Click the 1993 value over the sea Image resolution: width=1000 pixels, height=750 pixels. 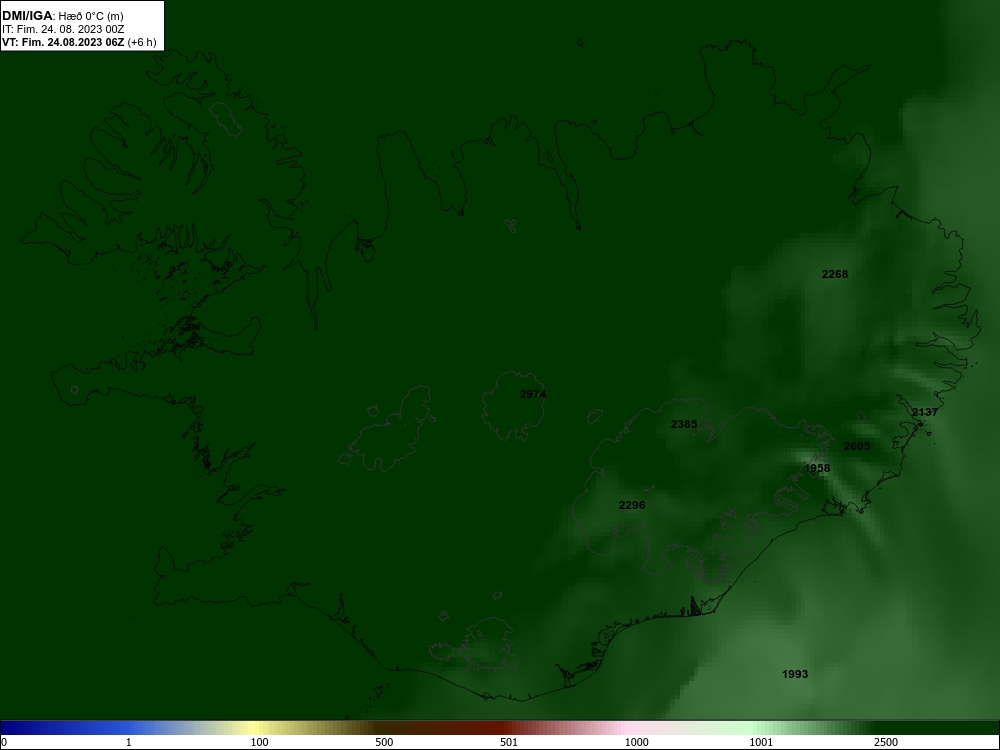795,674
